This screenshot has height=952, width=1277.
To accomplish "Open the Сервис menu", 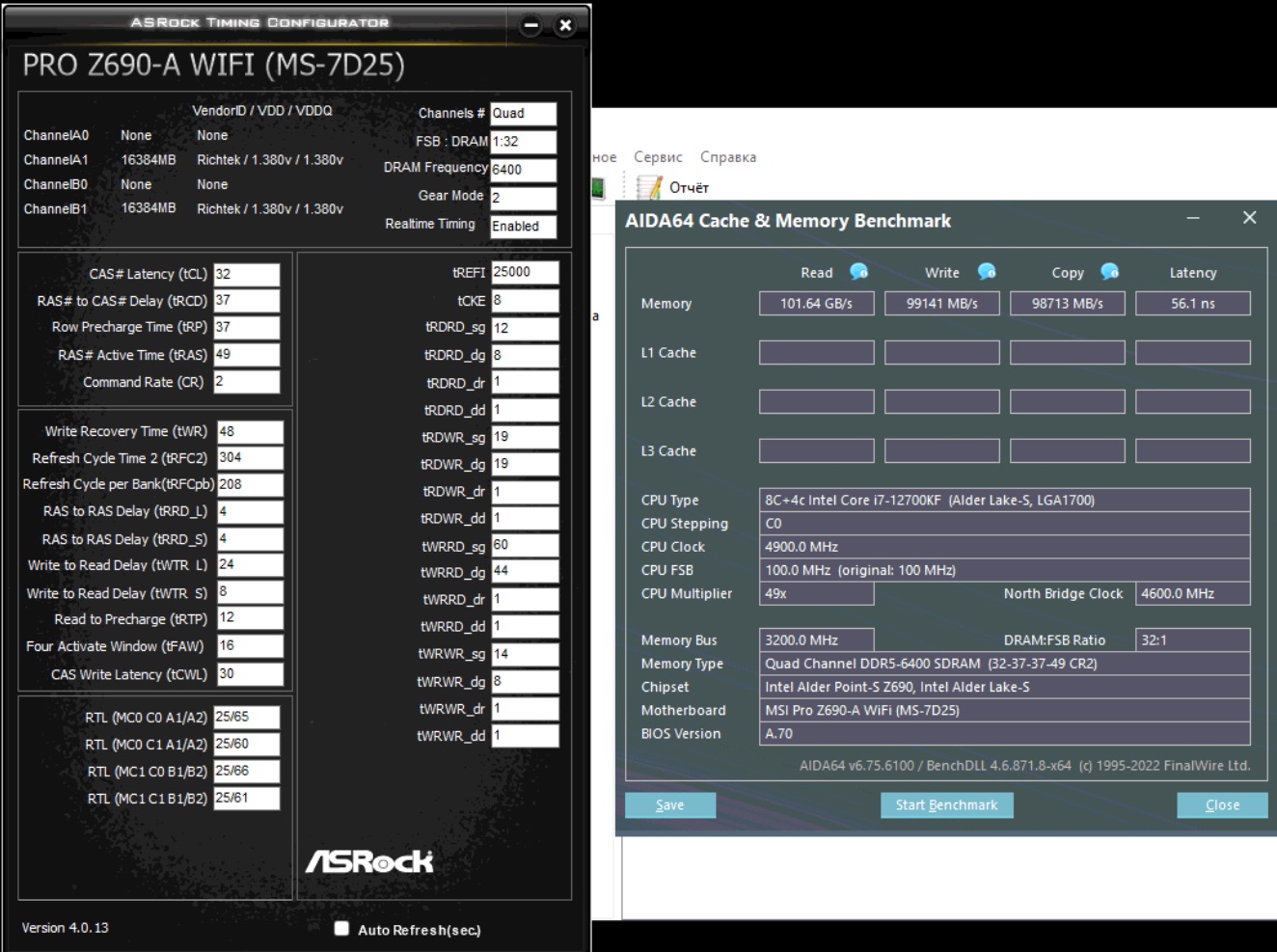I will point(658,157).
